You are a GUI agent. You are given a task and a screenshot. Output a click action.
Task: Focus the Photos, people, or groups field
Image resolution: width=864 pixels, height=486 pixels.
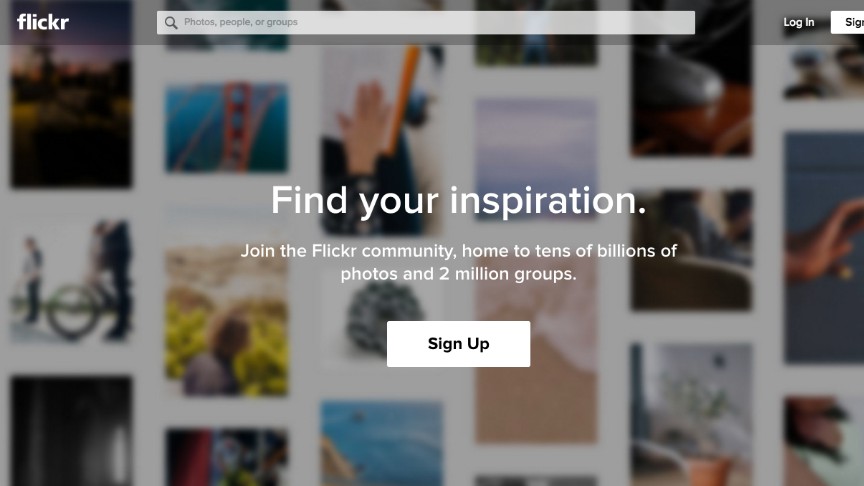tap(425, 23)
